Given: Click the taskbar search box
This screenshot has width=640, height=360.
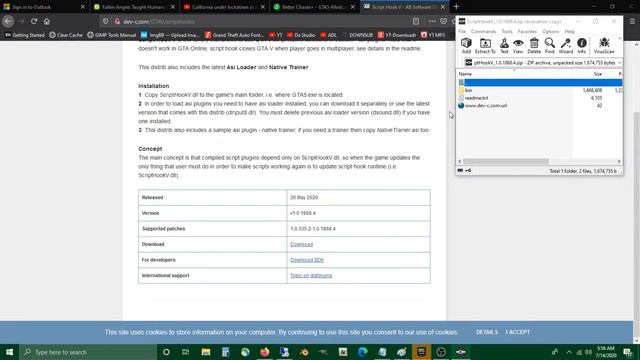Looking at the screenshot, I should pyautogui.click(x=88, y=352).
